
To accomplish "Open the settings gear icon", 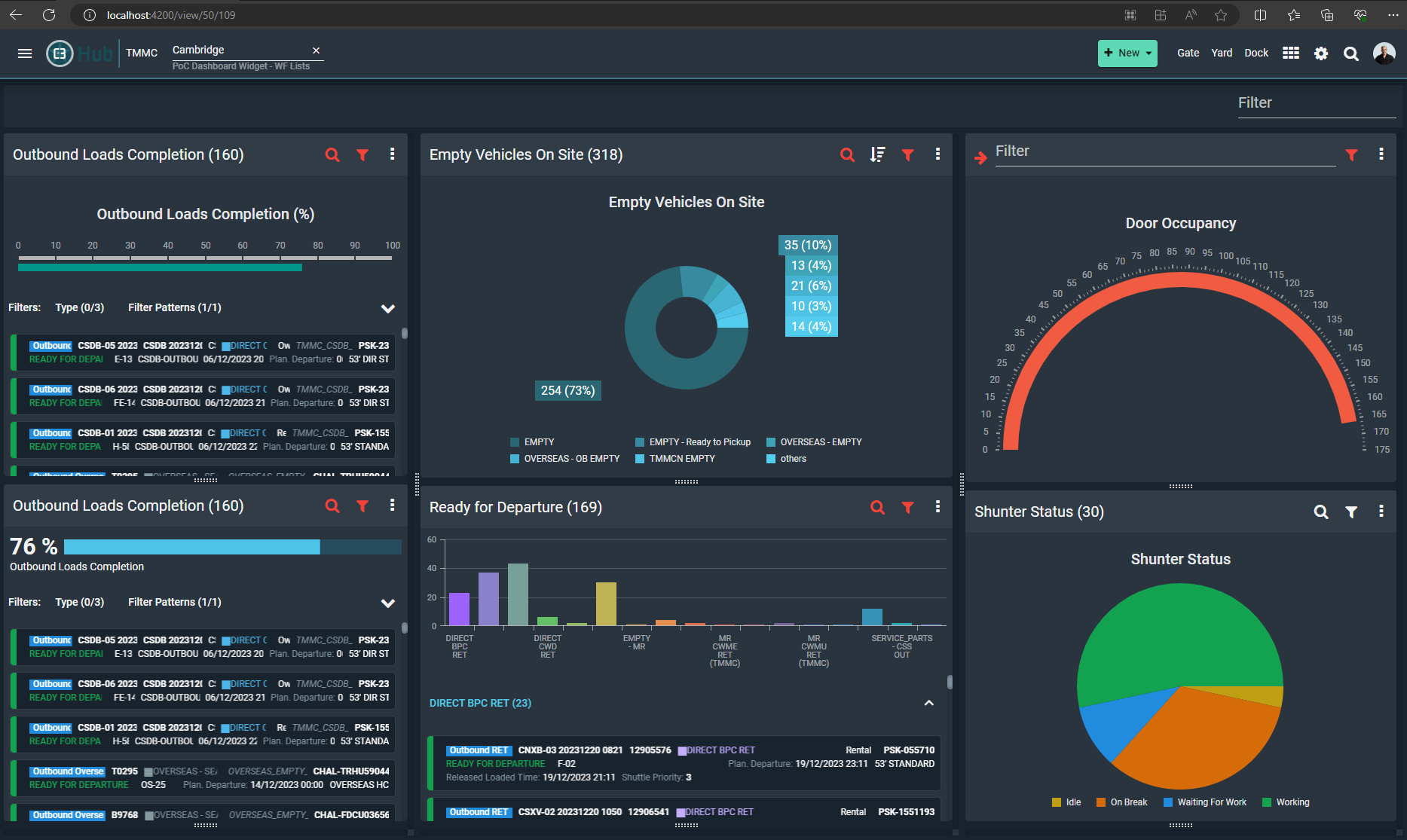I will click(x=1321, y=53).
